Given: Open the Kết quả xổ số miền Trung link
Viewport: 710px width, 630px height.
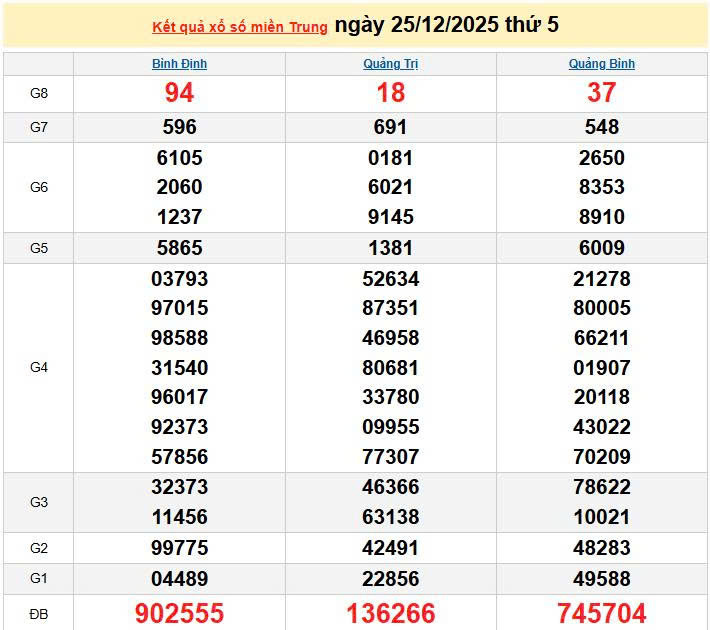Looking at the screenshot, I should pyautogui.click(x=239, y=27).
